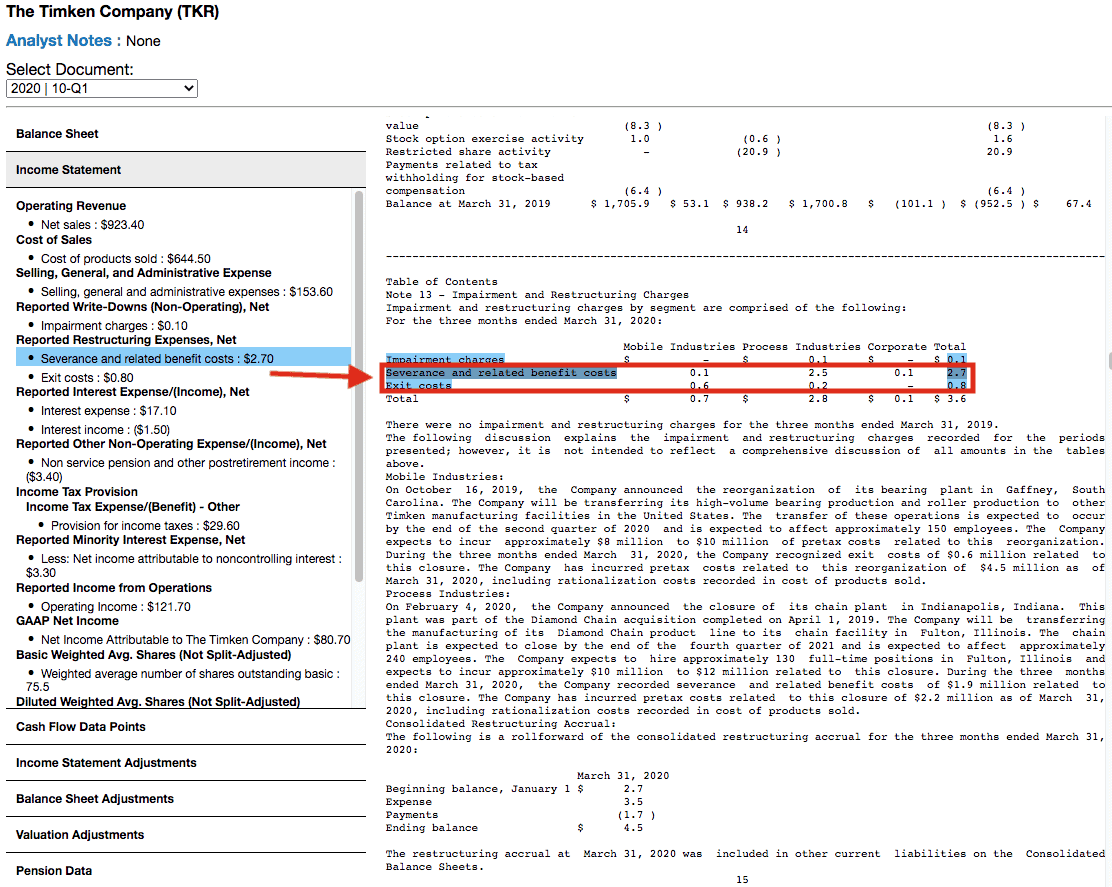This screenshot has width=1112, height=887.
Task: Select the Net sales : $923.40 item
Action: [x=92, y=225]
